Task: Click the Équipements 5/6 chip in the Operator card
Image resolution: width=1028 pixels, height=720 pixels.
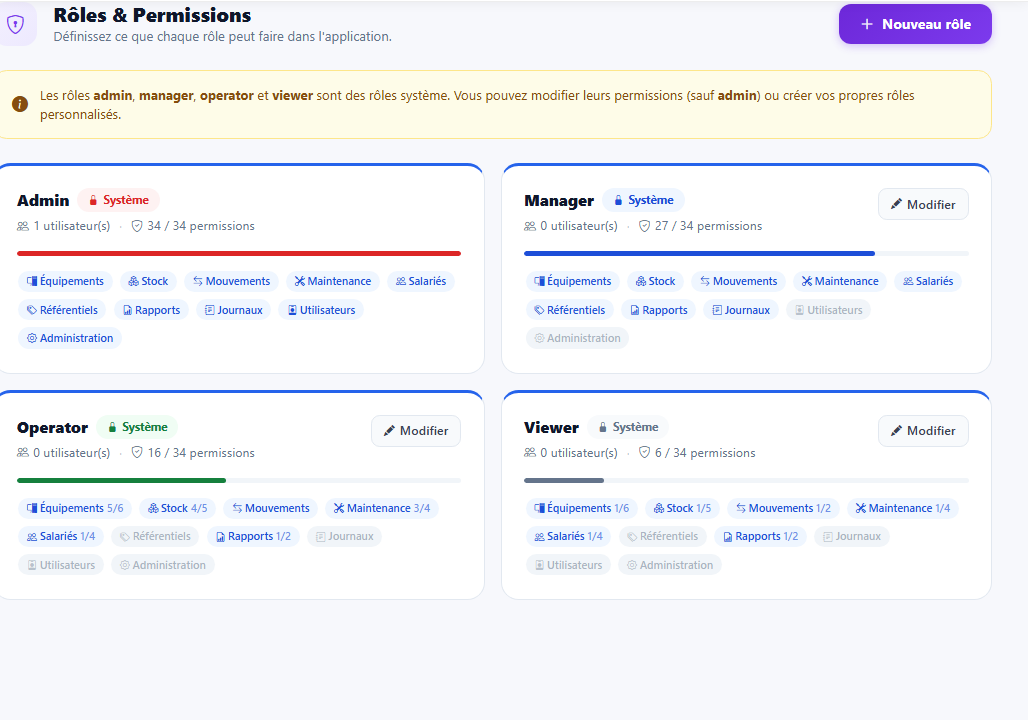Action: pos(75,508)
